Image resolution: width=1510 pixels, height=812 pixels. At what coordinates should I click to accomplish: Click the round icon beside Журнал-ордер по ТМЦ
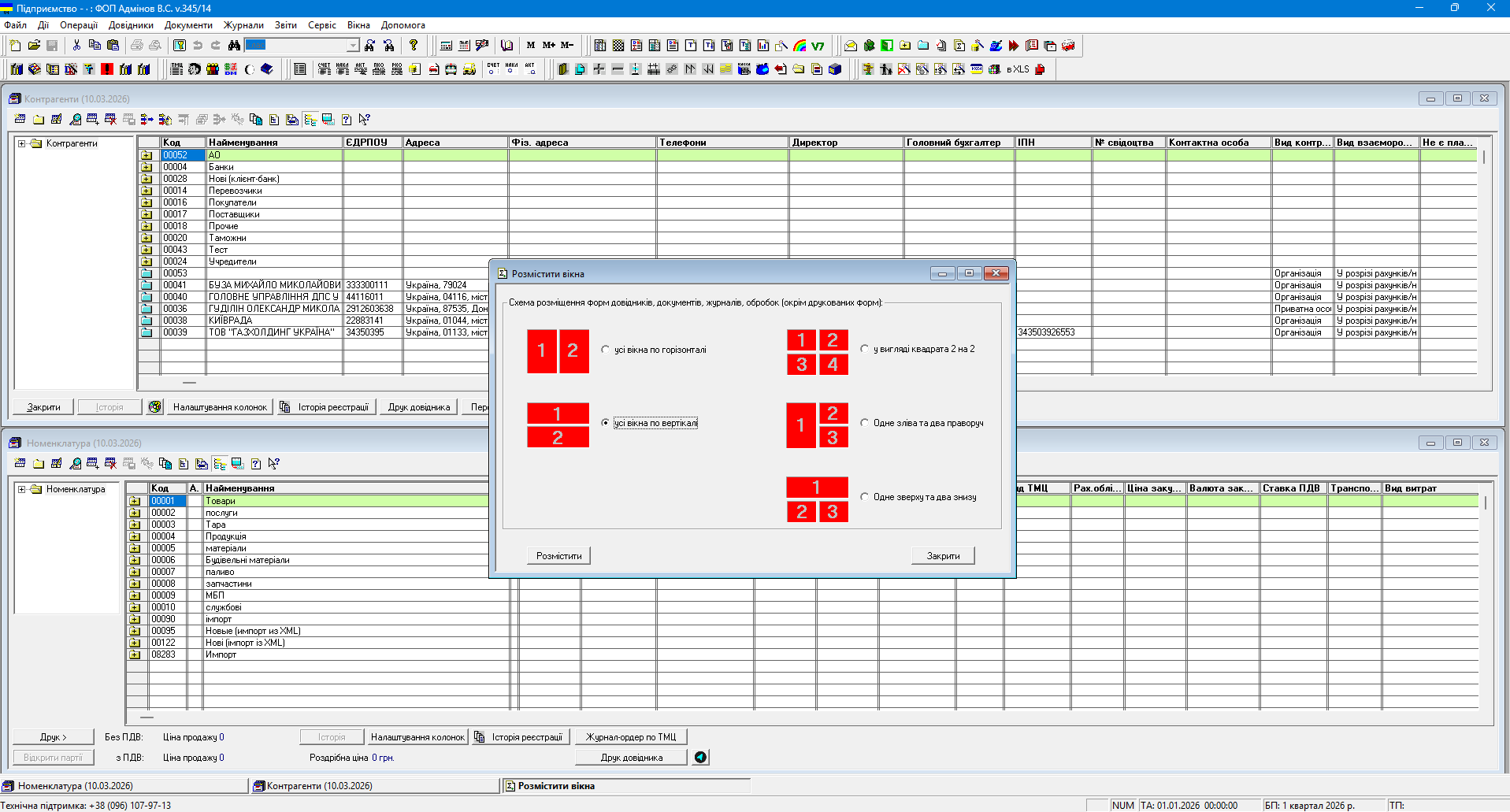(700, 757)
